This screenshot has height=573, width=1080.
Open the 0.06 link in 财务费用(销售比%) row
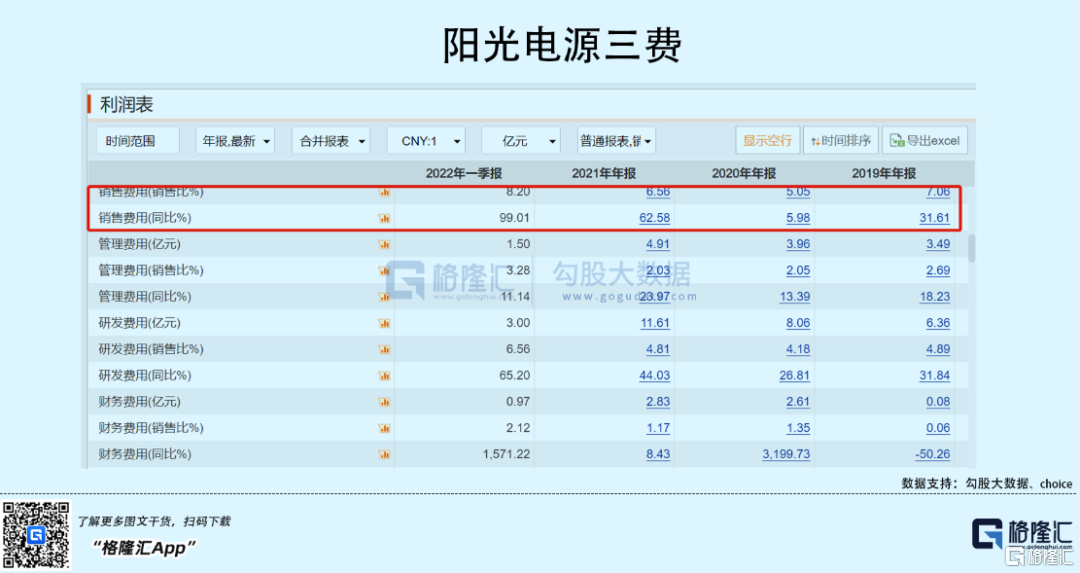(x=938, y=428)
